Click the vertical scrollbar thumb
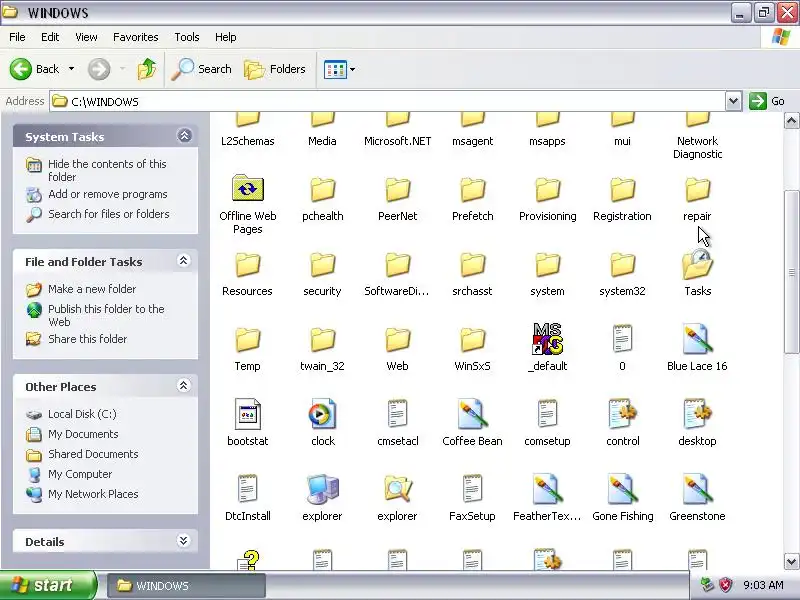800x600 pixels. tap(791, 272)
